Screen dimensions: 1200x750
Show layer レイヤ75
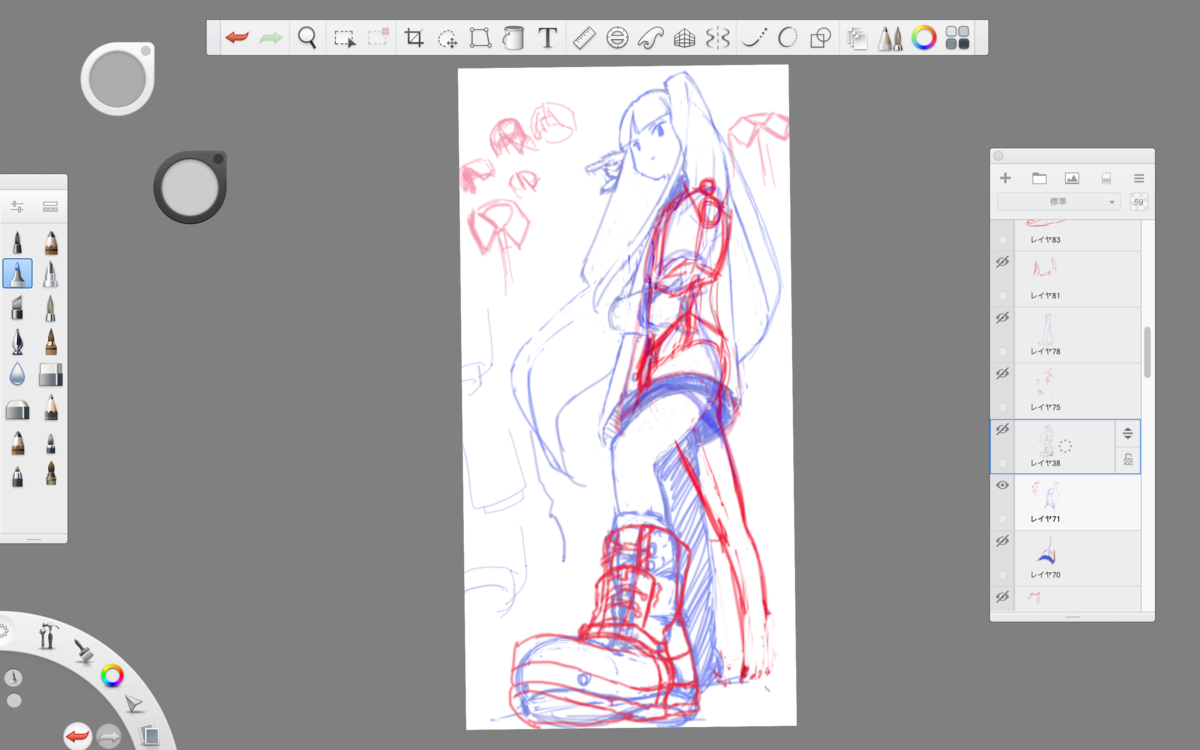pos(1003,374)
